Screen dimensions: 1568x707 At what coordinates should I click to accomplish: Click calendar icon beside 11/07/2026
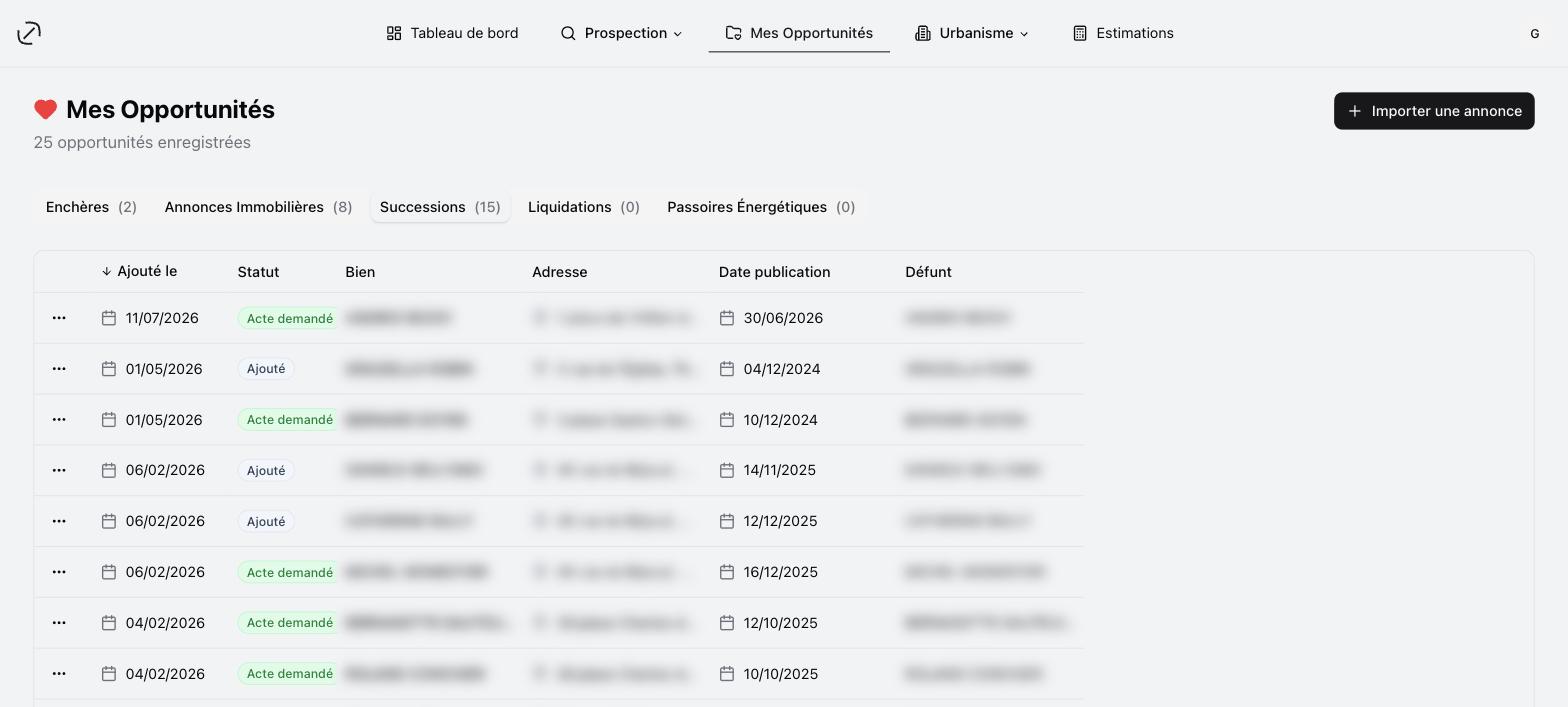(x=109, y=318)
